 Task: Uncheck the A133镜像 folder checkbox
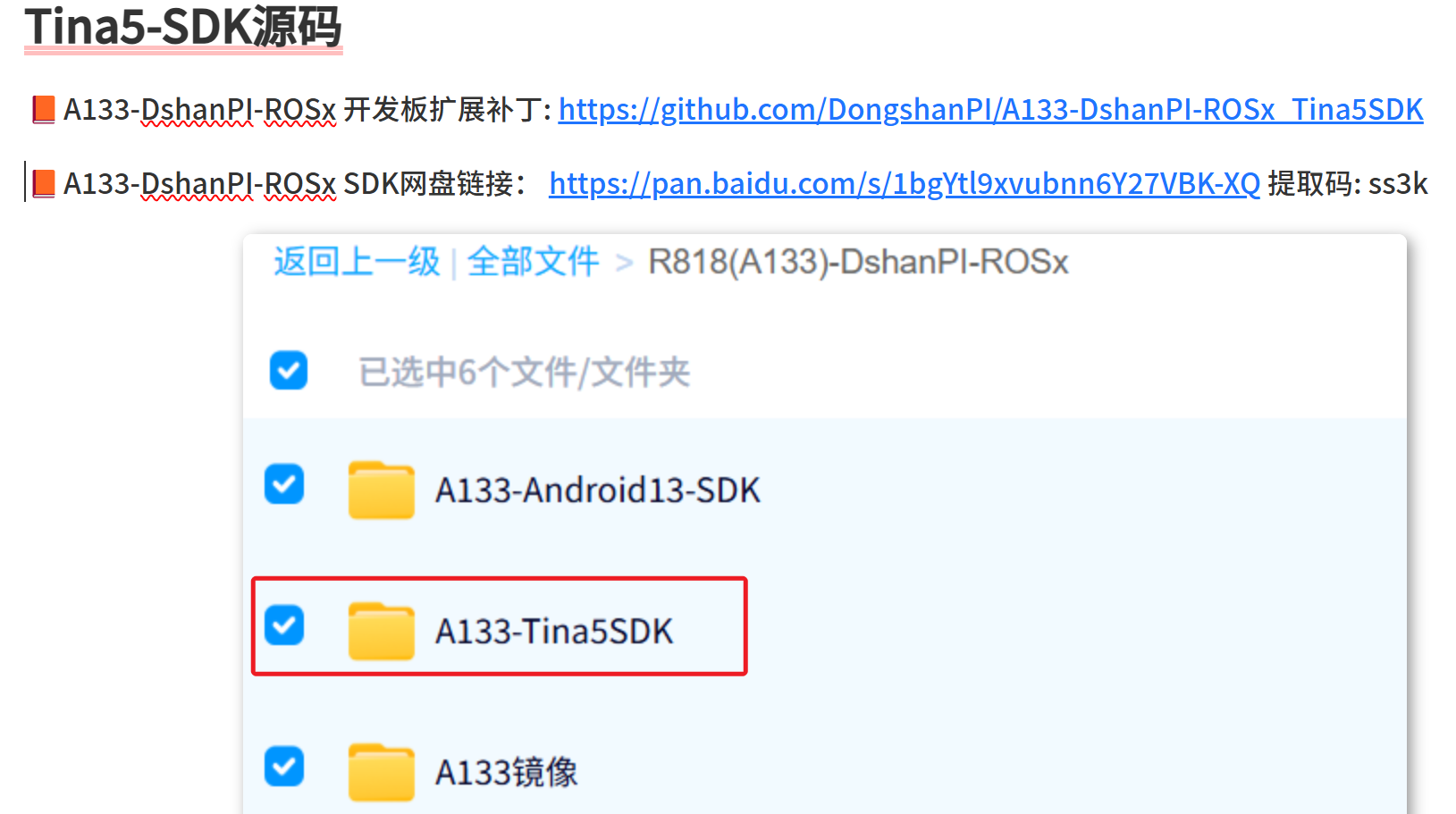[284, 767]
